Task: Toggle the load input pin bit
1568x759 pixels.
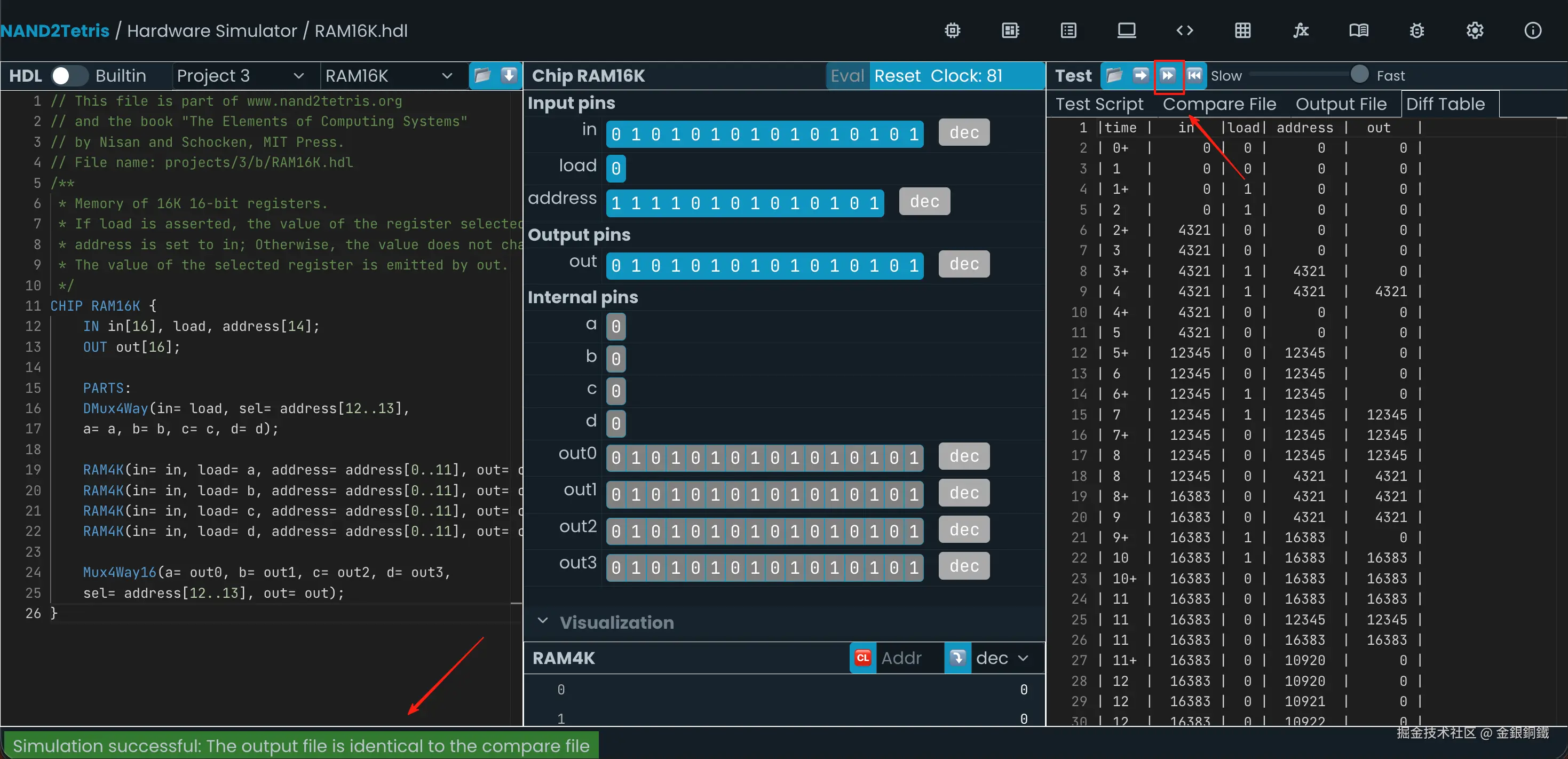Action: [615, 168]
